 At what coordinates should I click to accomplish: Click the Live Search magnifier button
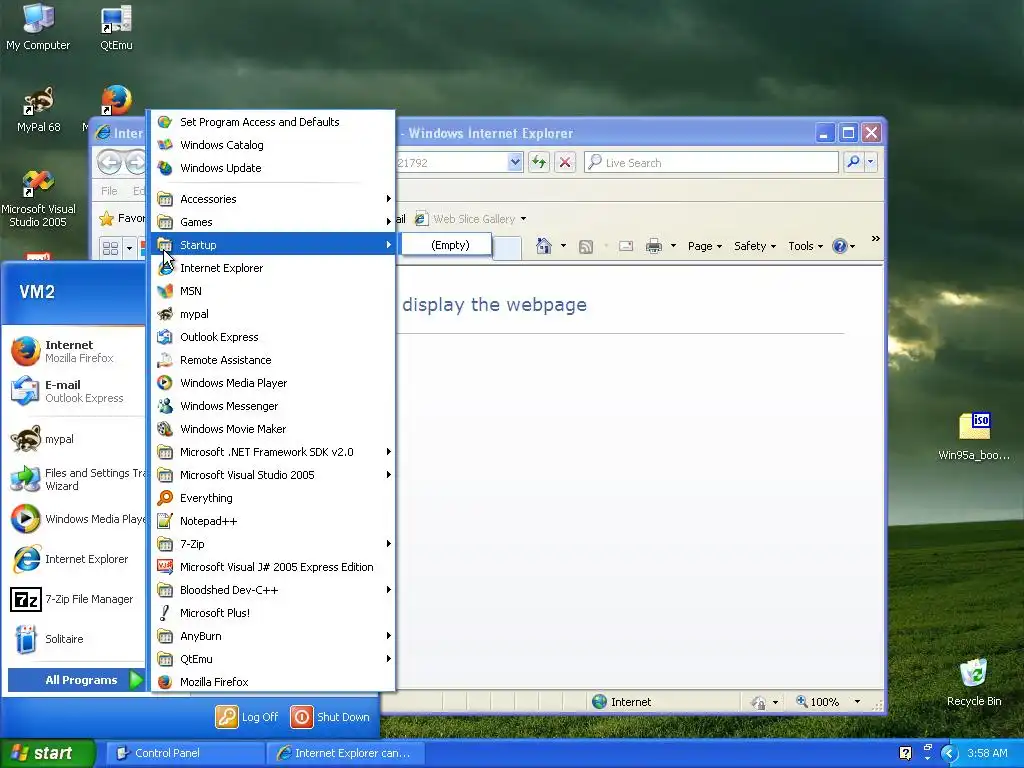pyautogui.click(x=853, y=162)
